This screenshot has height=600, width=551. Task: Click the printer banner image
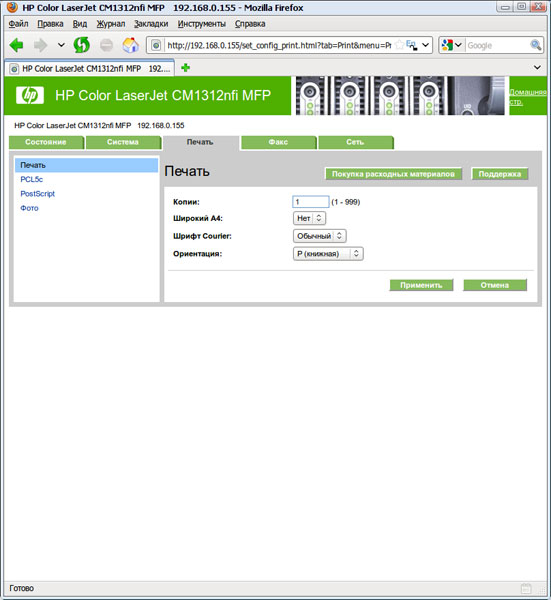(x=400, y=96)
